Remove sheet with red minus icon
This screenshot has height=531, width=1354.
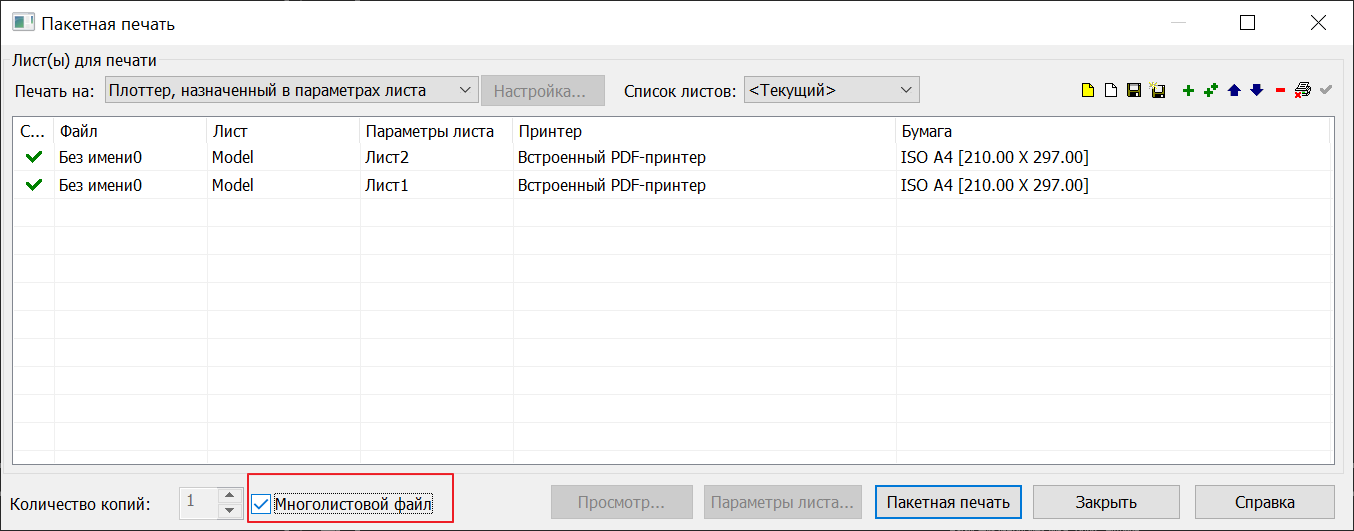coord(1280,91)
